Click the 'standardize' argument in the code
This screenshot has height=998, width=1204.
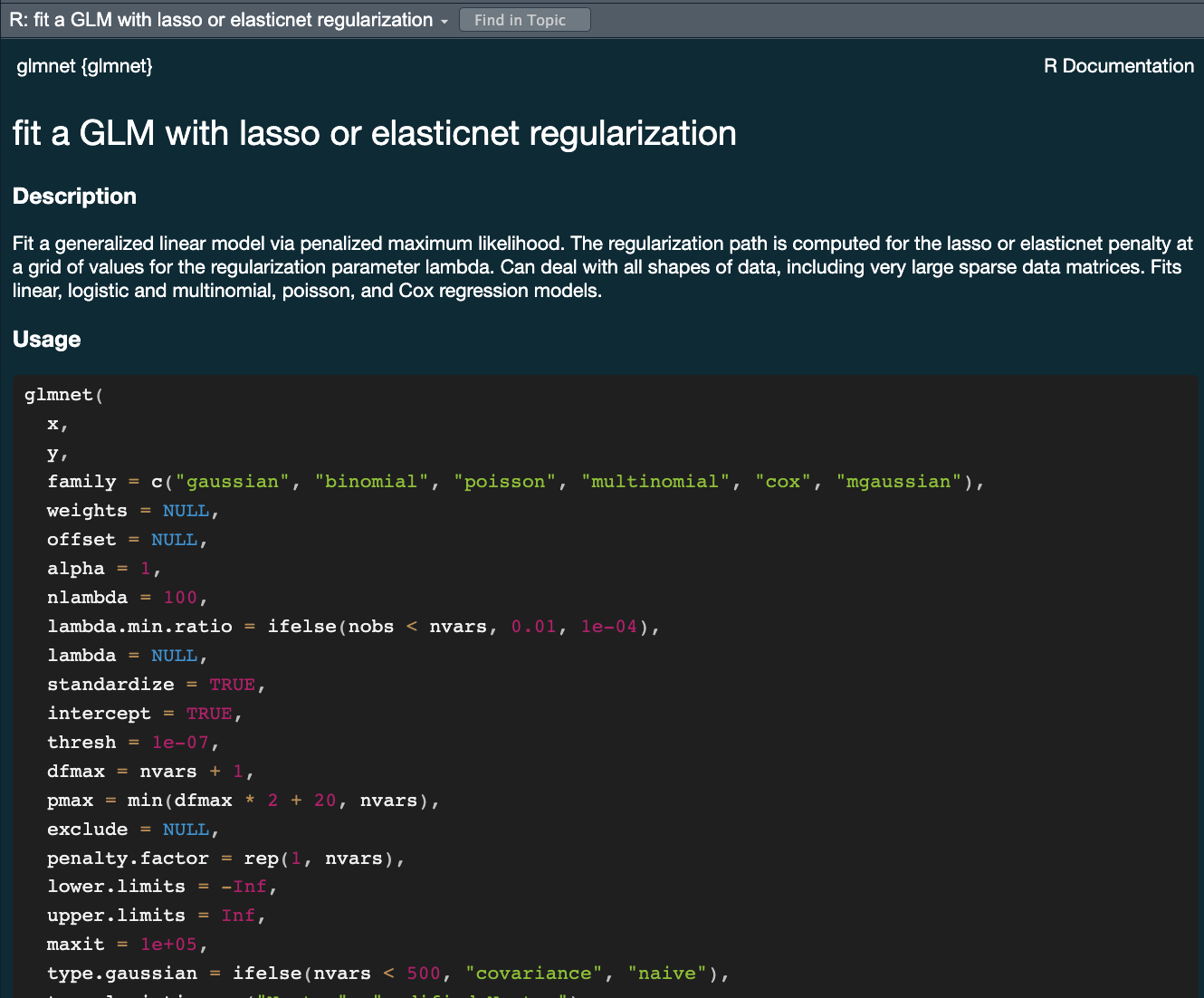(x=110, y=685)
